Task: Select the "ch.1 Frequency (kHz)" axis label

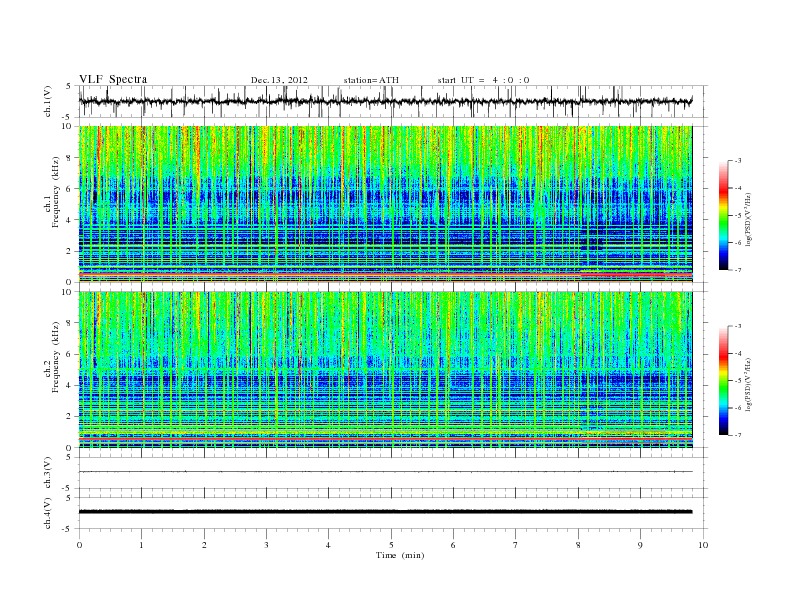Action: pyautogui.click(x=52, y=192)
